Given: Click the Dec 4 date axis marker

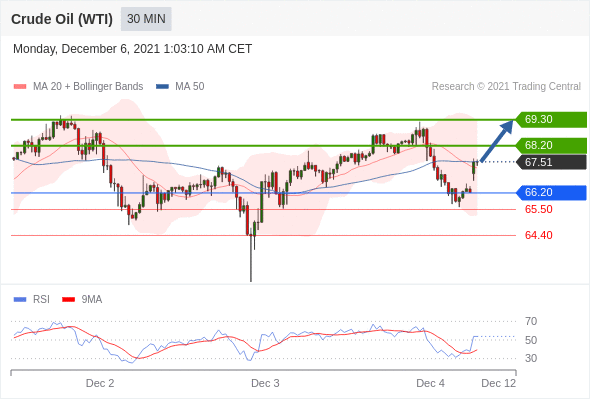Looking at the screenshot, I should [430, 383].
